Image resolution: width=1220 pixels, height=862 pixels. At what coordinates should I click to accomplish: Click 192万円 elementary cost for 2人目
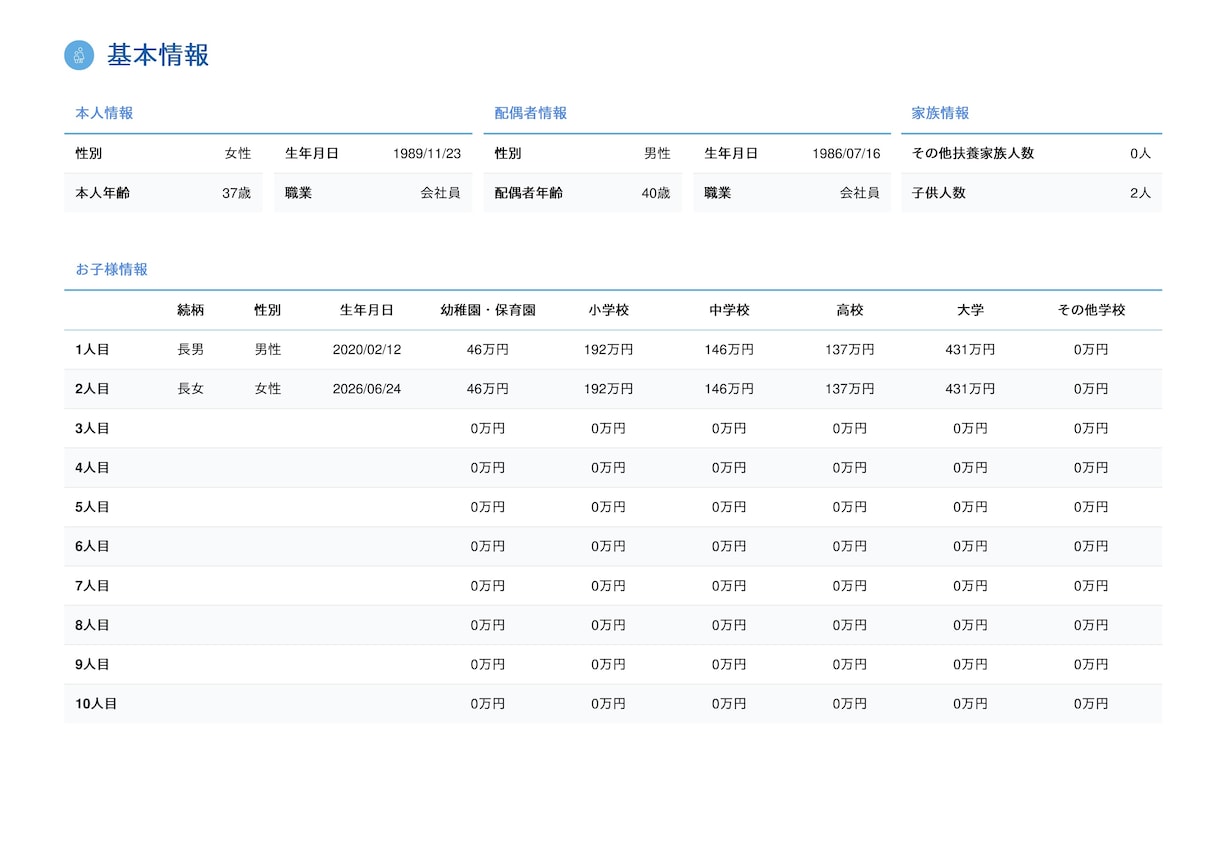coord(608,389)
